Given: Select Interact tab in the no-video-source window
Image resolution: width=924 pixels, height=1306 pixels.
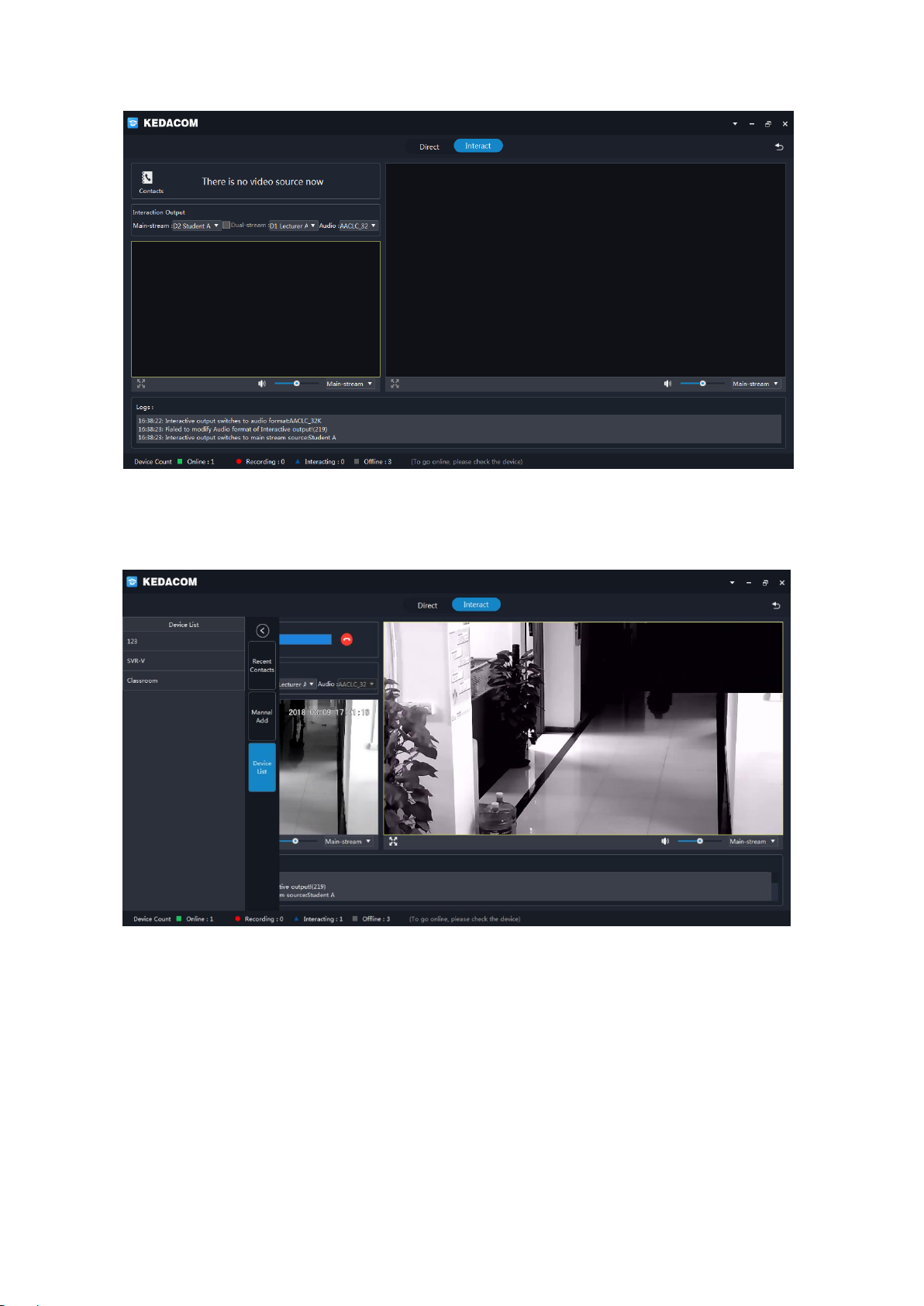Looking at the screenshot, I should click(478, 146).
